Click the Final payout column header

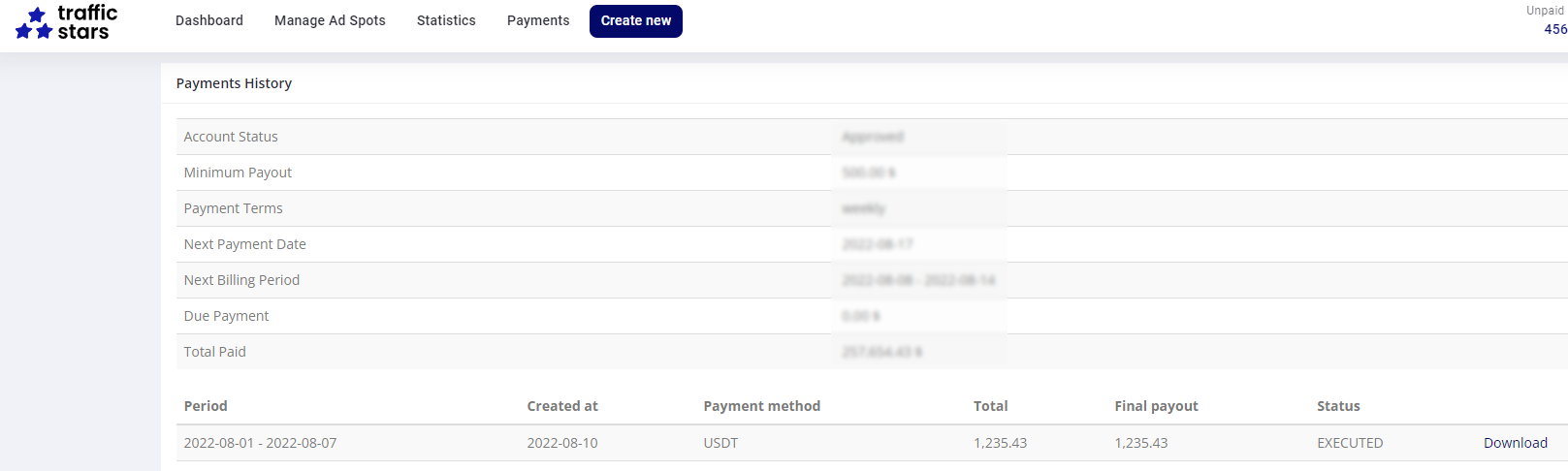click(1156, 406)
